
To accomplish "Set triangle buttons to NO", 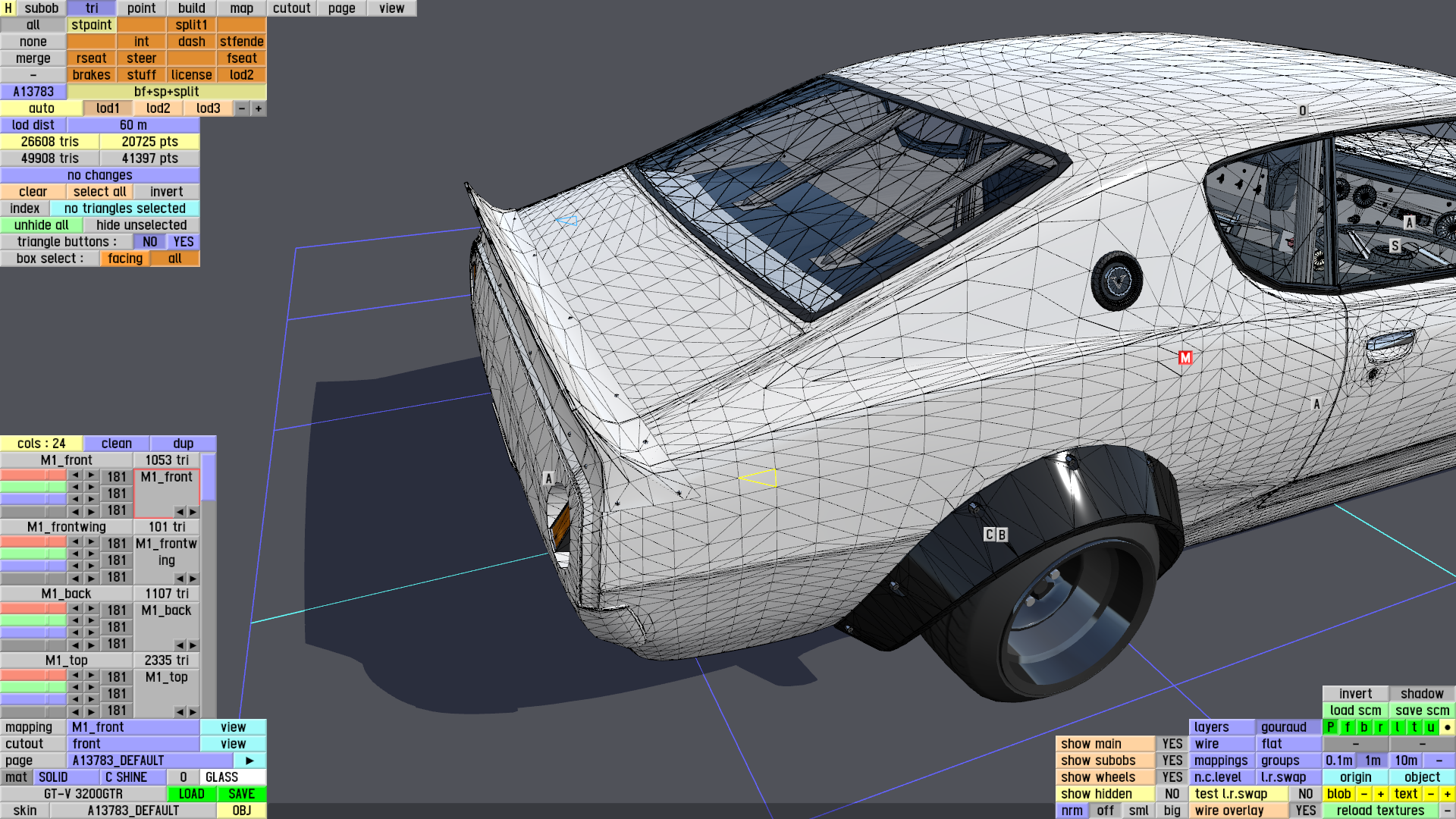I will pos(150,242).
